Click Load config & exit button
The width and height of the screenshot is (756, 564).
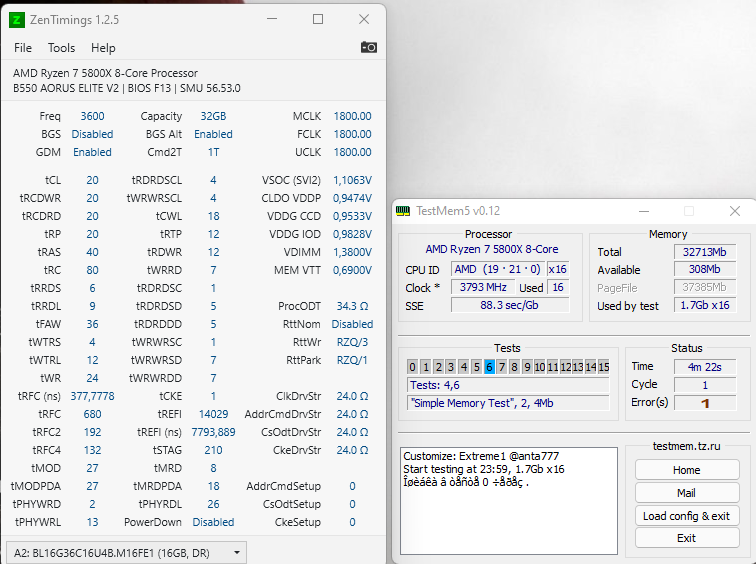point(687,516)
